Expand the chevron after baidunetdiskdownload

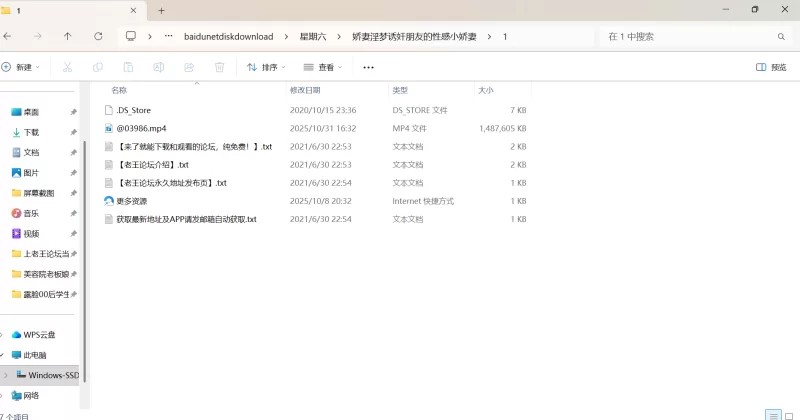click(286, 37)
